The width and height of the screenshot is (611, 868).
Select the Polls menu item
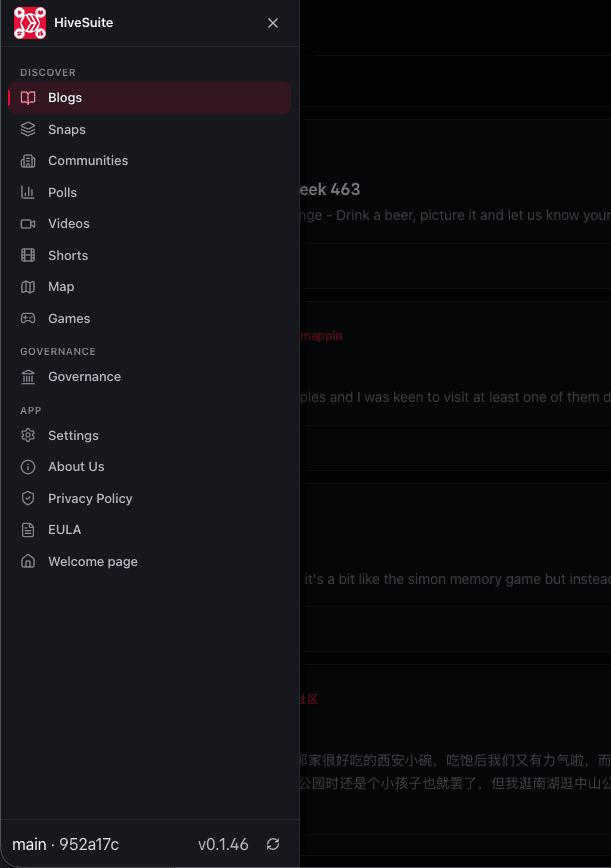click(x=149, y=193)
